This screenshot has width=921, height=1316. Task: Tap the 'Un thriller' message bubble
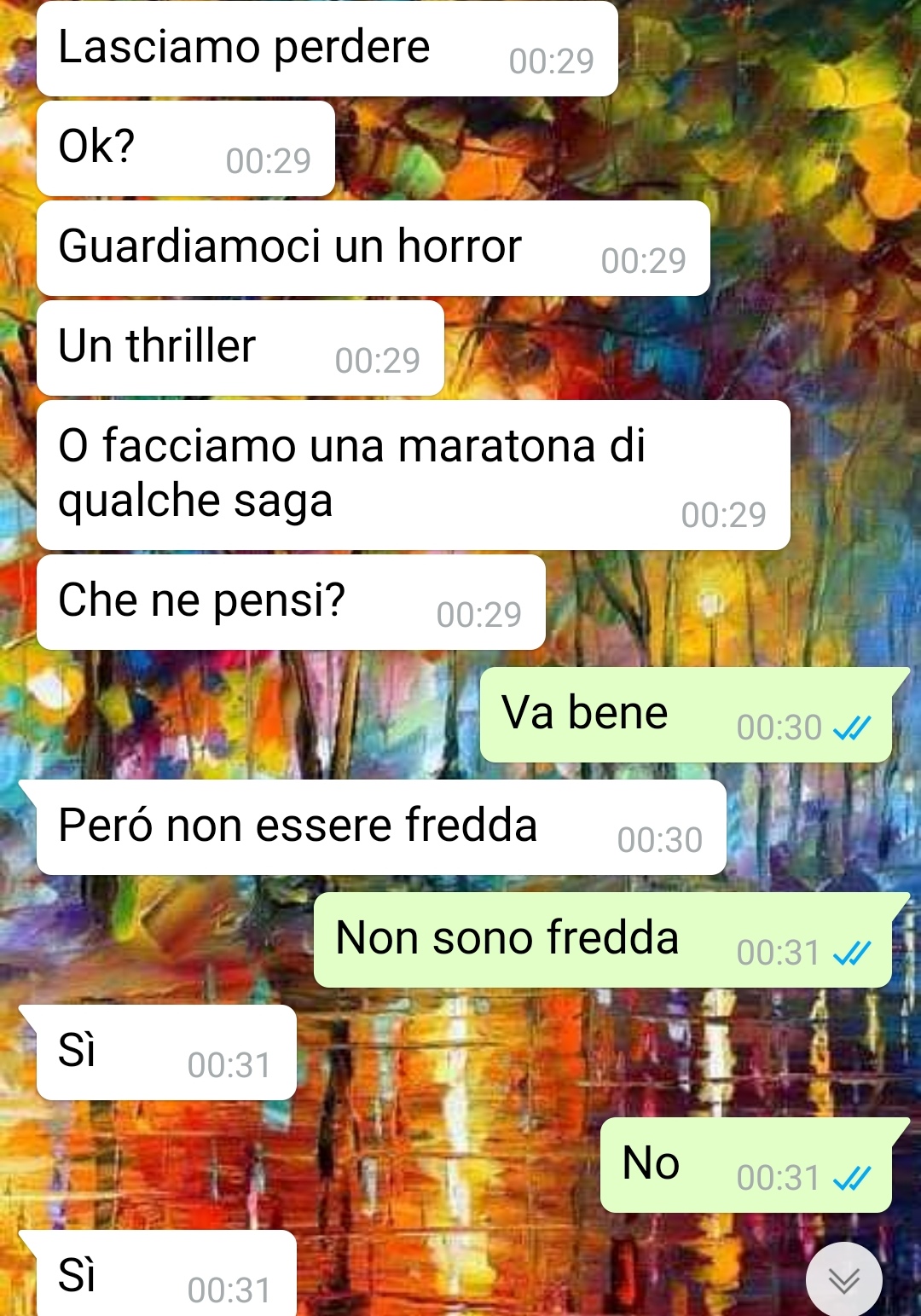240,348
